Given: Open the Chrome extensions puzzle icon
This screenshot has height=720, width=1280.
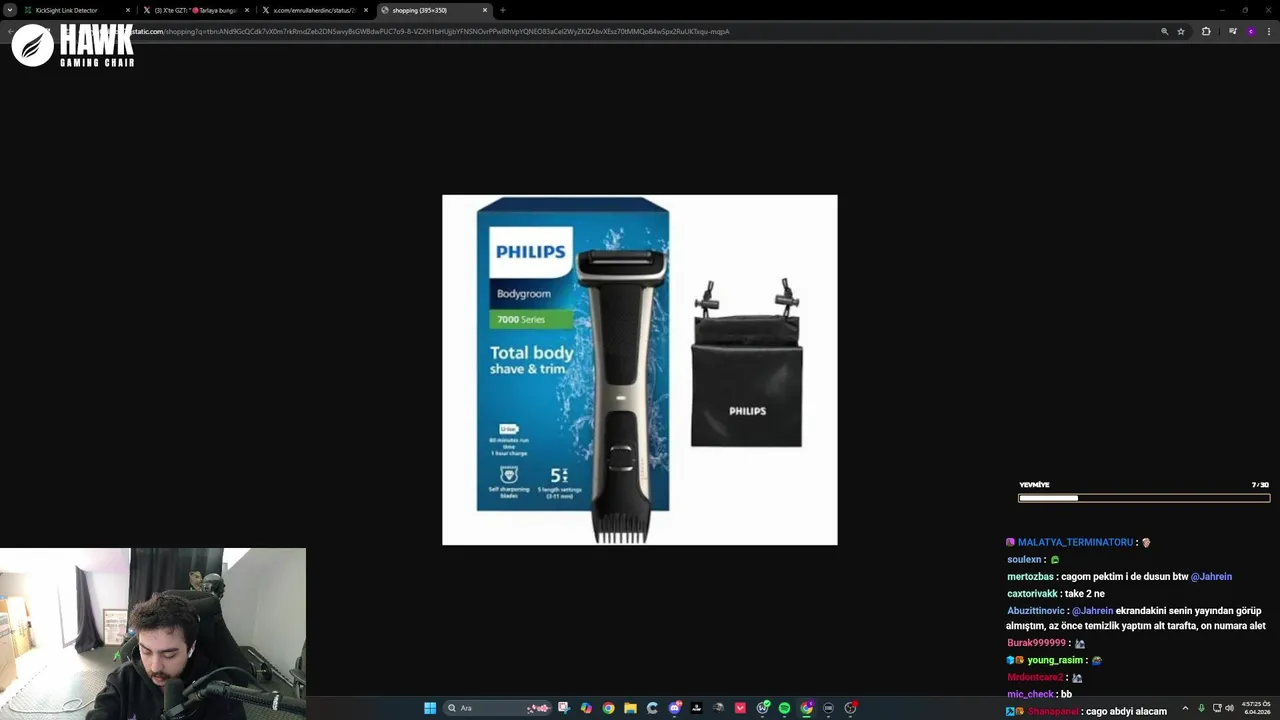Looking at the screenshot, I should tap(1206, 31).
